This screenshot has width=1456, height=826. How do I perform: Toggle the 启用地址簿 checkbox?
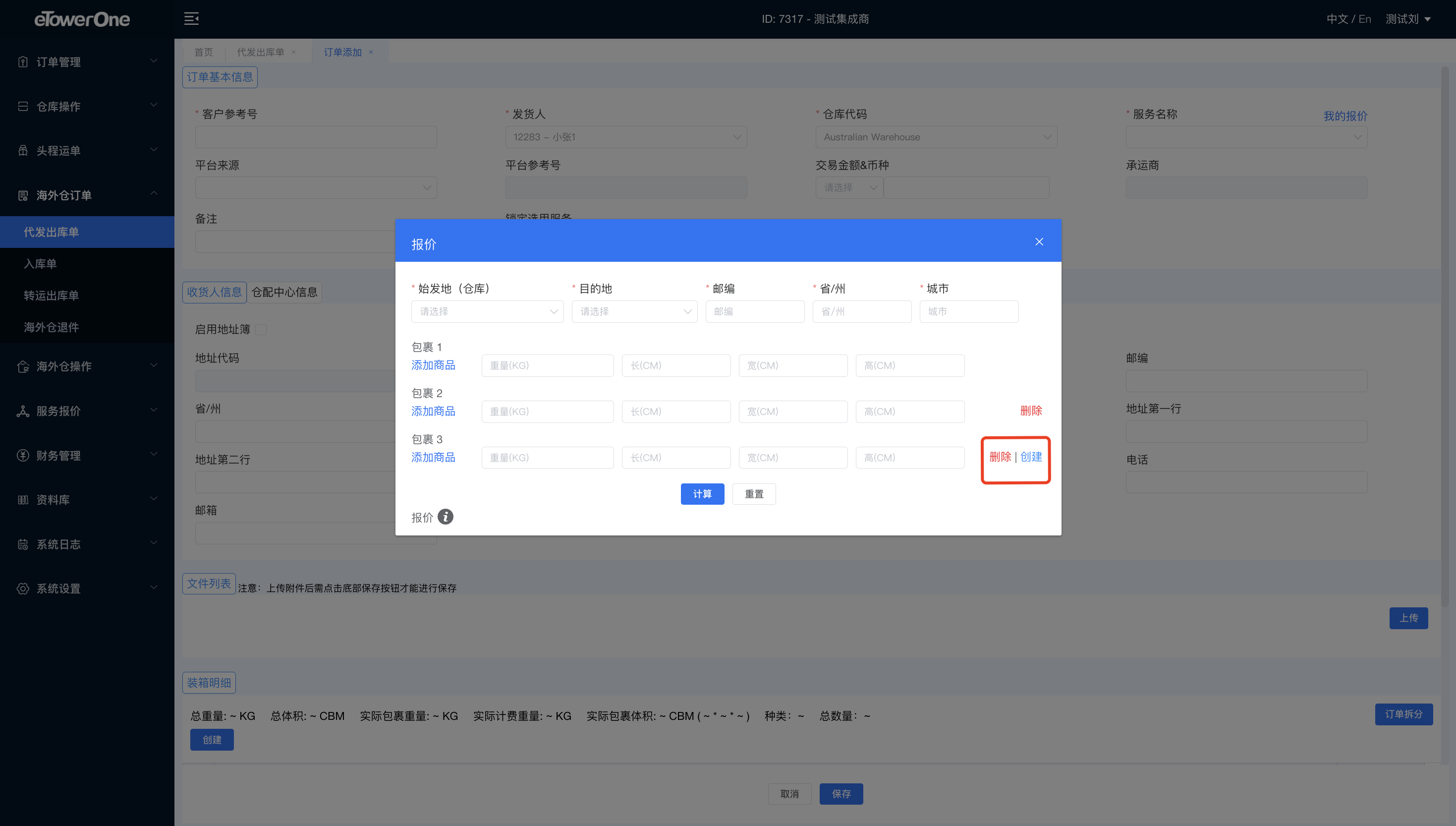261,330
